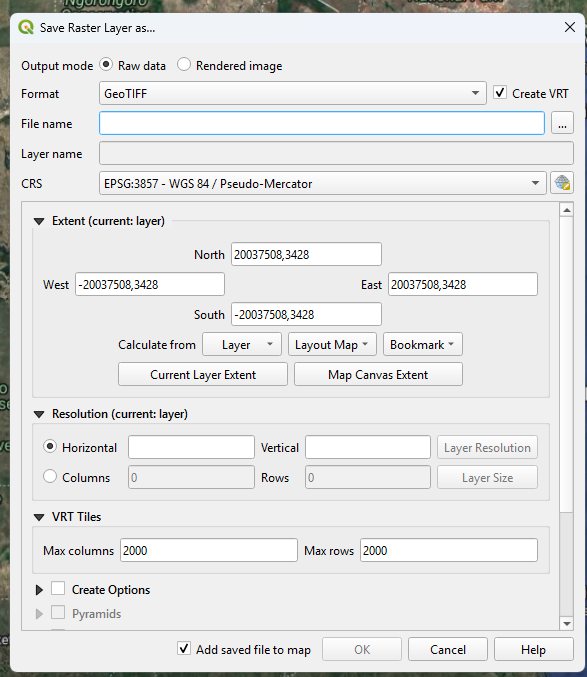Select the Rendered image output mode
587x677 pixels.
click(184, 64)
